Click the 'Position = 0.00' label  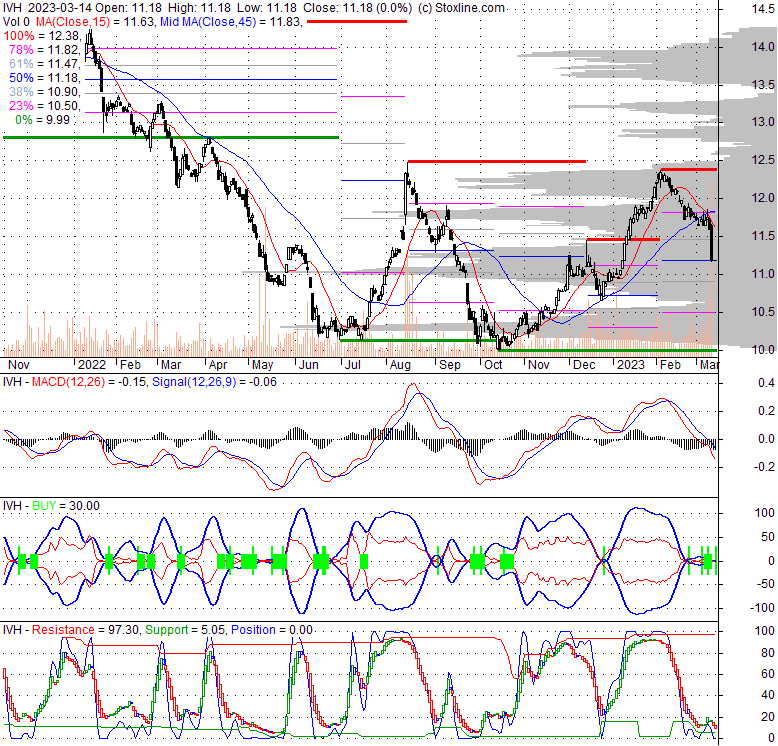click(x=272, y=630)
